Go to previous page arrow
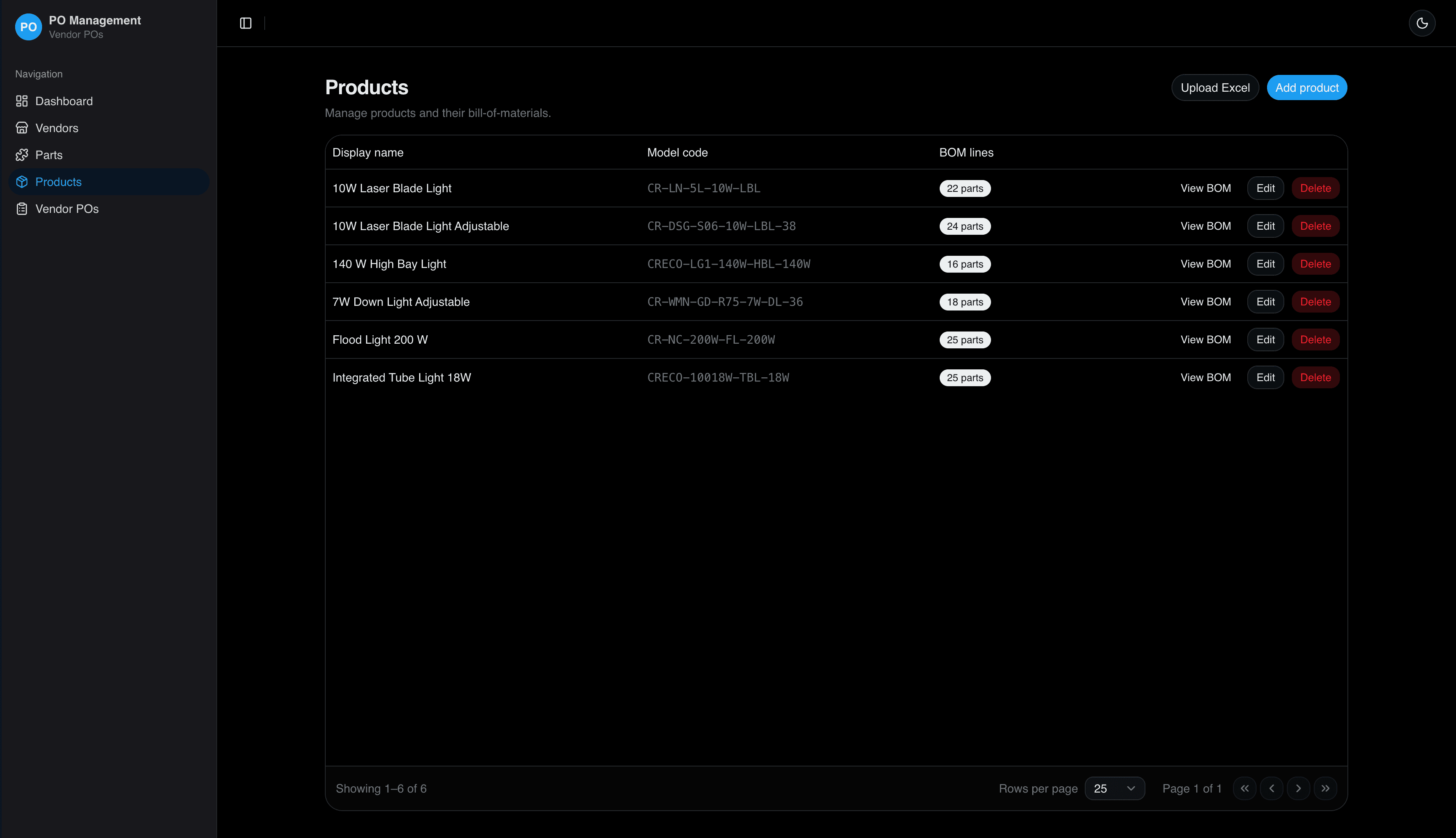The width and height of the screenshot is (1456, 838). click(1271, 788)
